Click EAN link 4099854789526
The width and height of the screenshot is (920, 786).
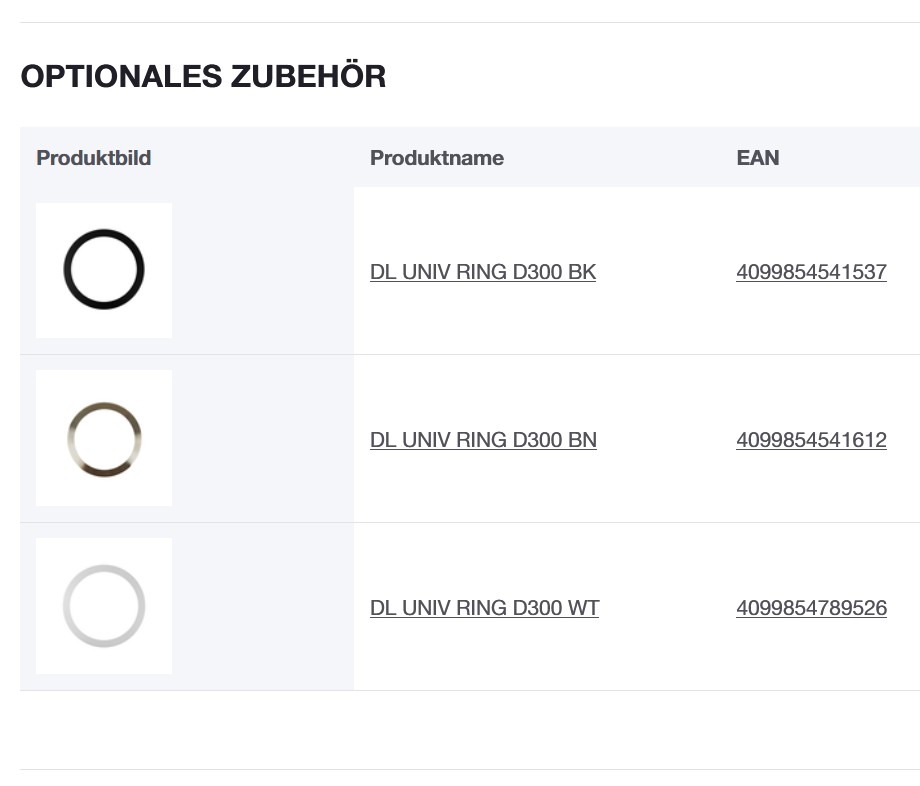click(811, 608)
